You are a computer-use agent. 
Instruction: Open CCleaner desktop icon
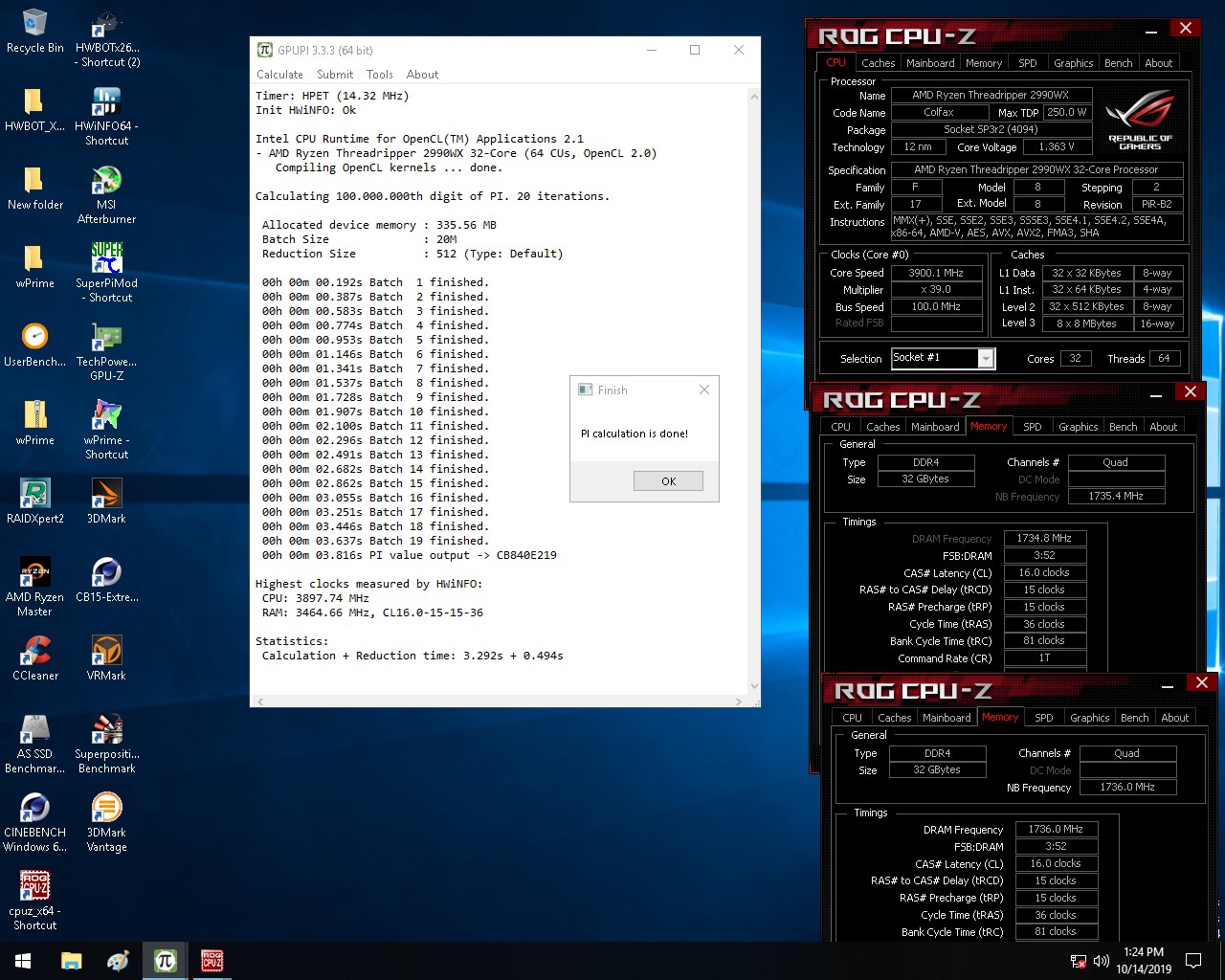pyautogui.click(x=34, y=659)
